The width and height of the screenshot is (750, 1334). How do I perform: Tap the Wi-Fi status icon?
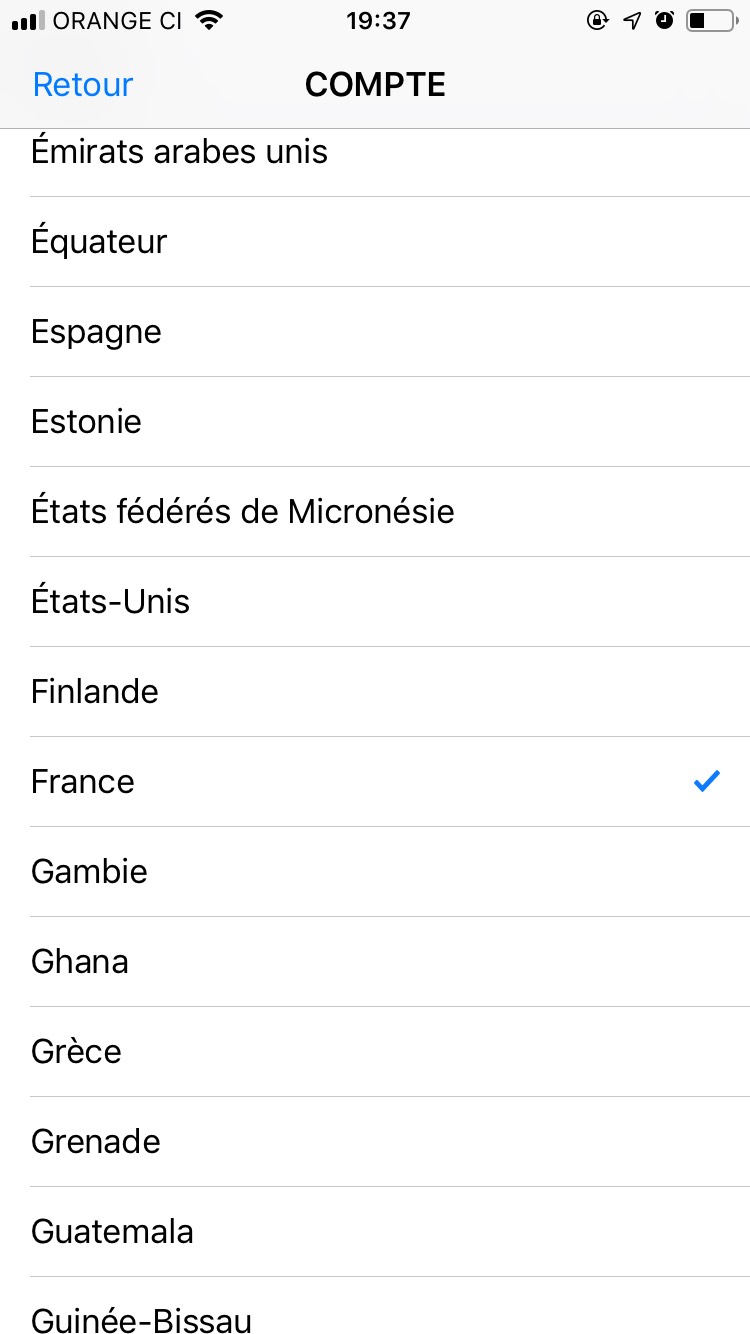pyautogui.click(x=209, y=21)
